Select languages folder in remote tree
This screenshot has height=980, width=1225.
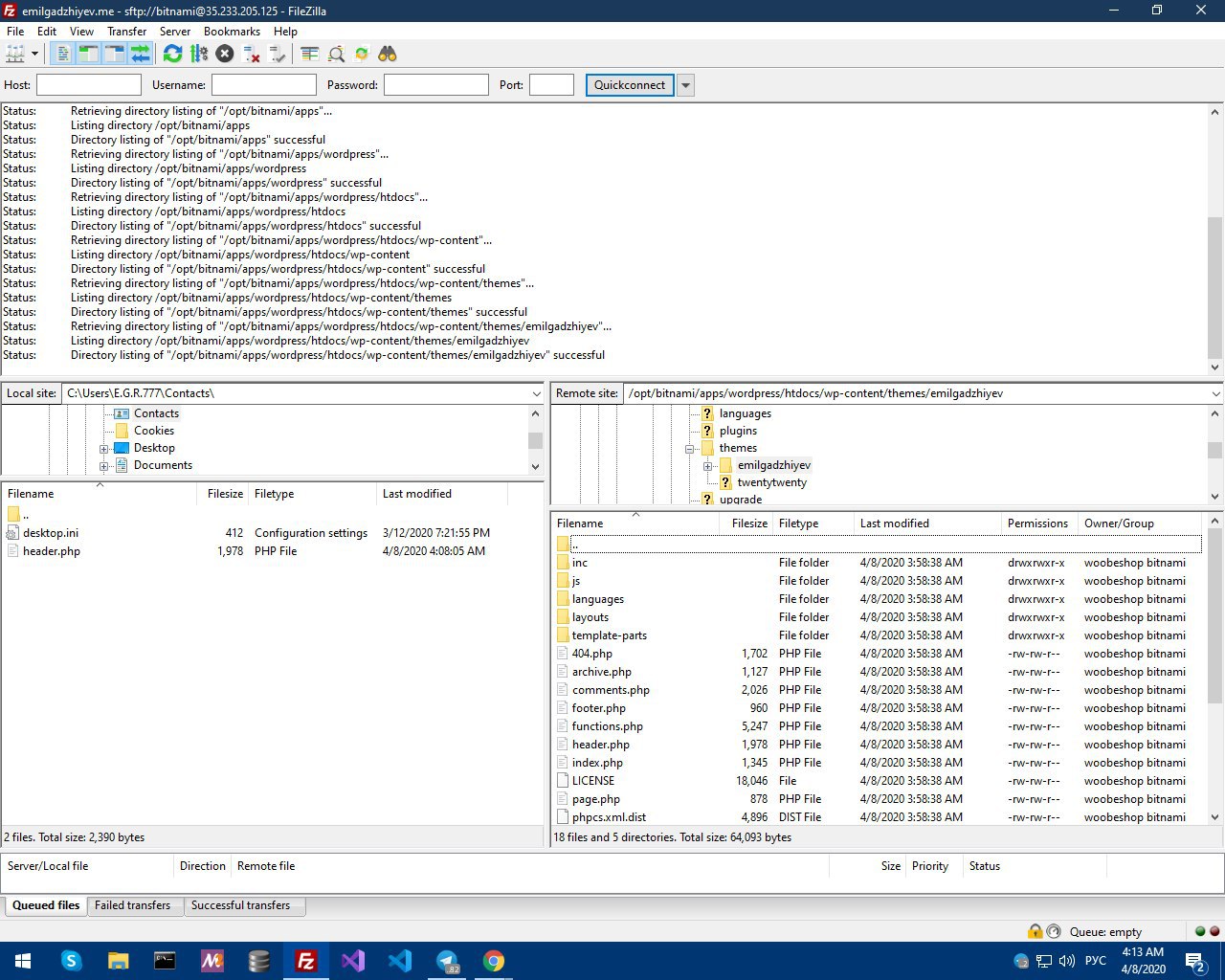745,413
